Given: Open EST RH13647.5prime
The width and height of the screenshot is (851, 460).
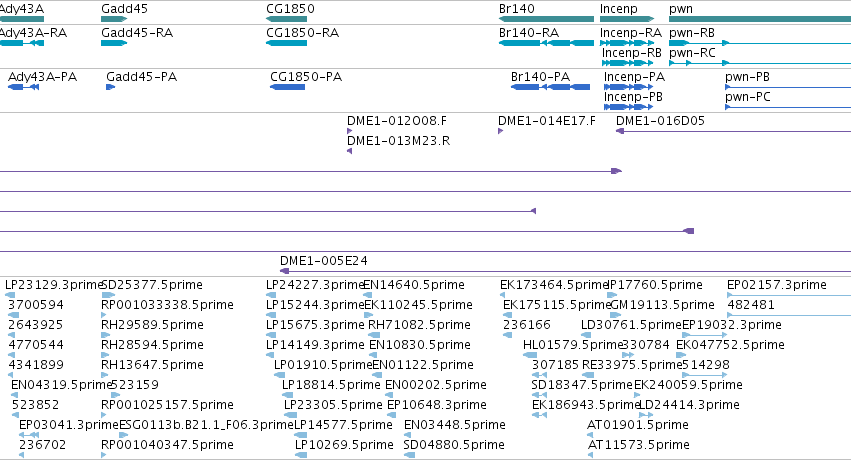Looking at the screenshot, I should point(152,365).
